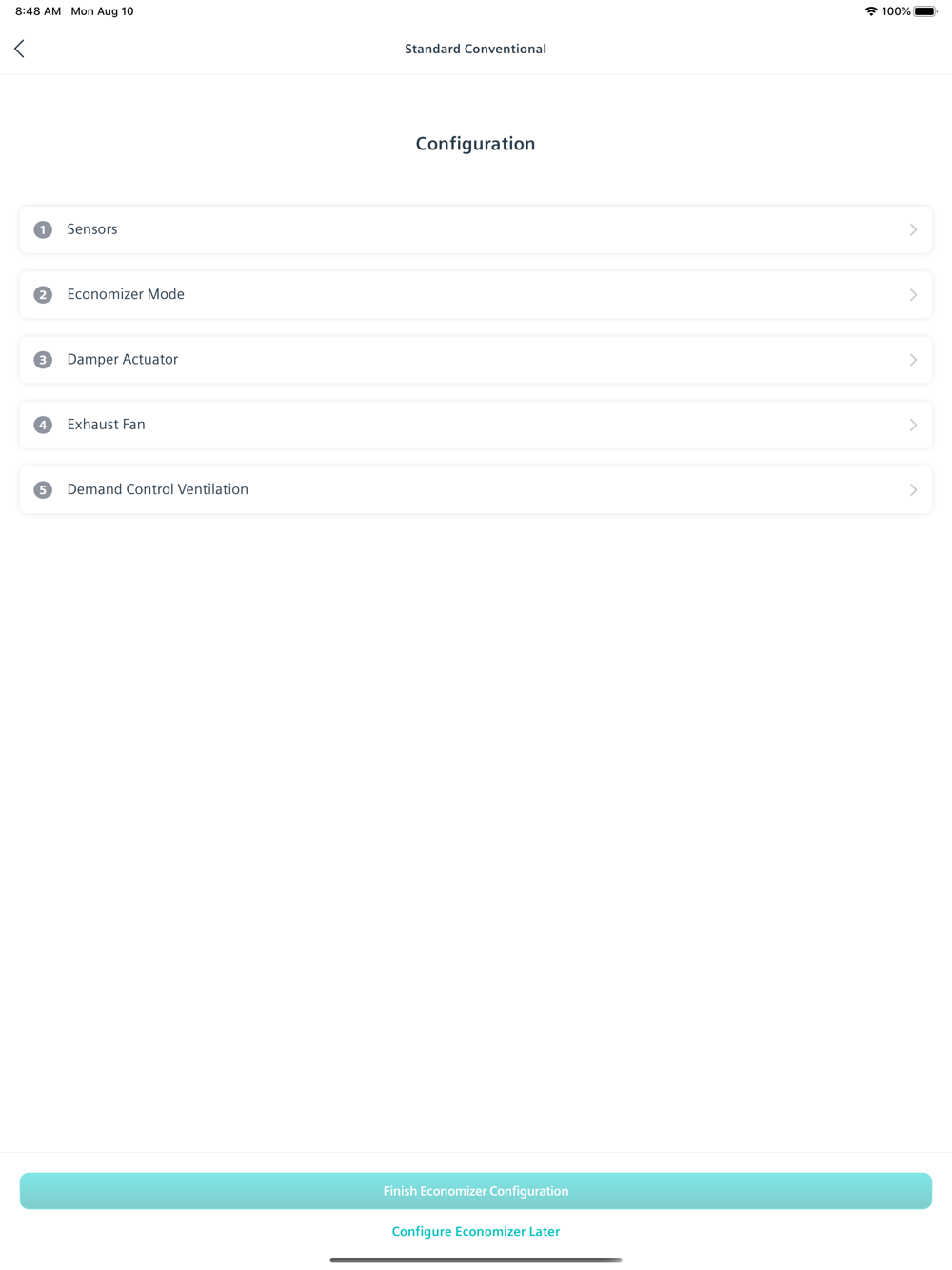Click the step 4 number badge
Screen dimensions: 952x1270
43,425
